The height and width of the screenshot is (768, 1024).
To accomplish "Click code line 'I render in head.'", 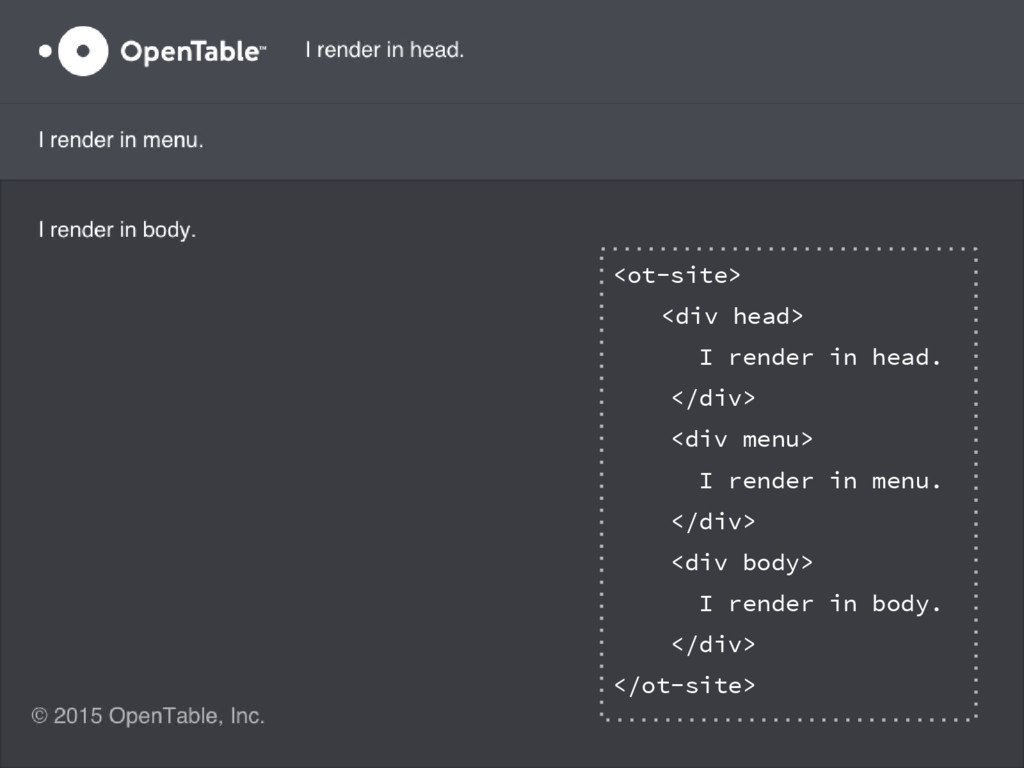I will (820, 357).
